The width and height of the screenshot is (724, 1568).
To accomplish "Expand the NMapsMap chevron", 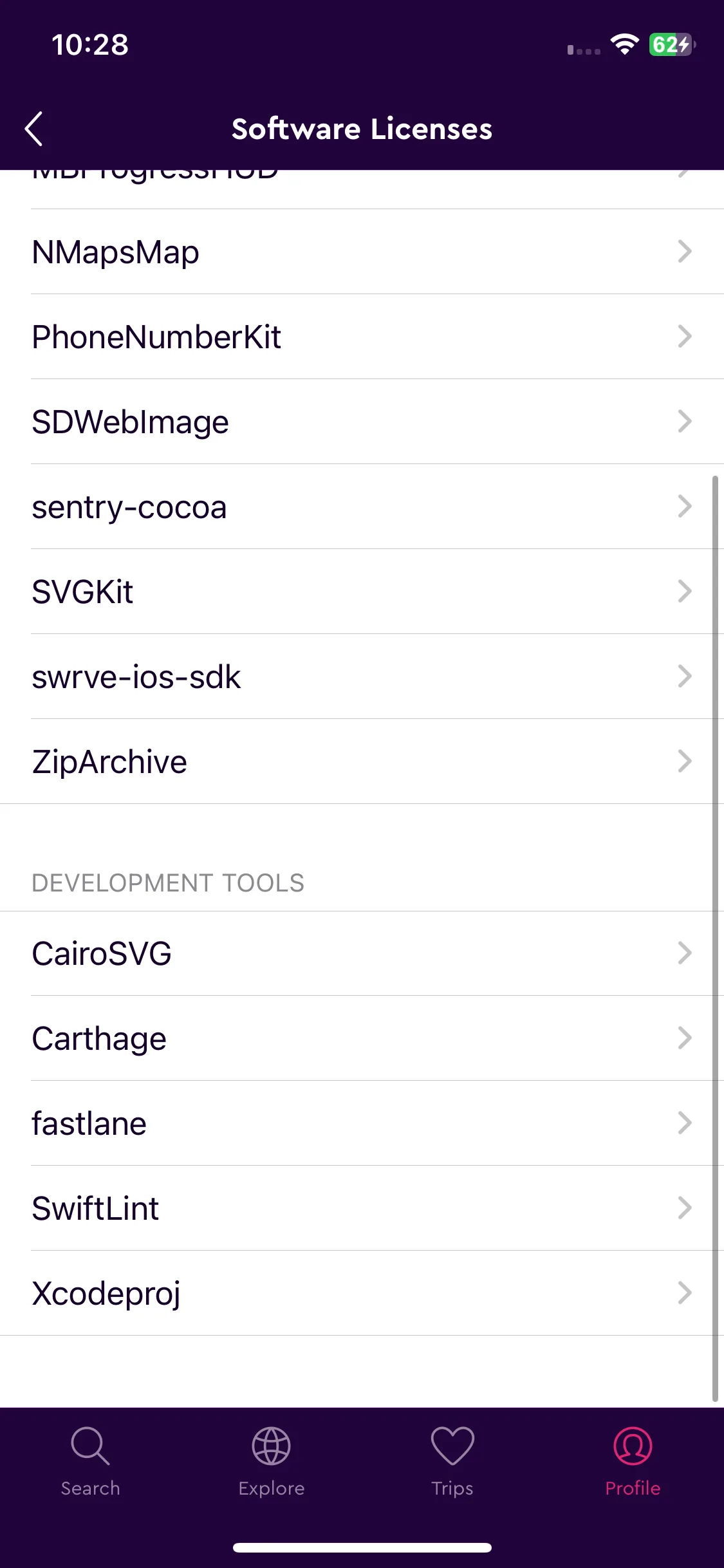I will click(685, 251).
